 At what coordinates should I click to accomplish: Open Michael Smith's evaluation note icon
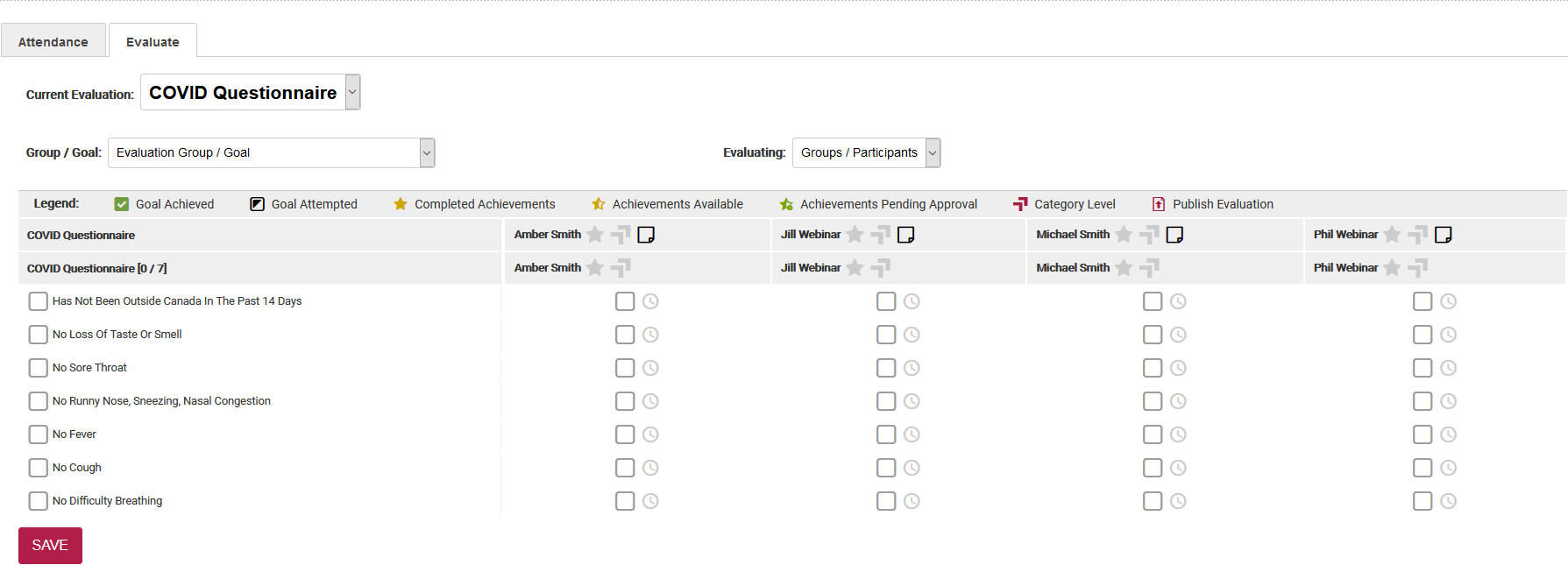click(x=1174, y=235)
